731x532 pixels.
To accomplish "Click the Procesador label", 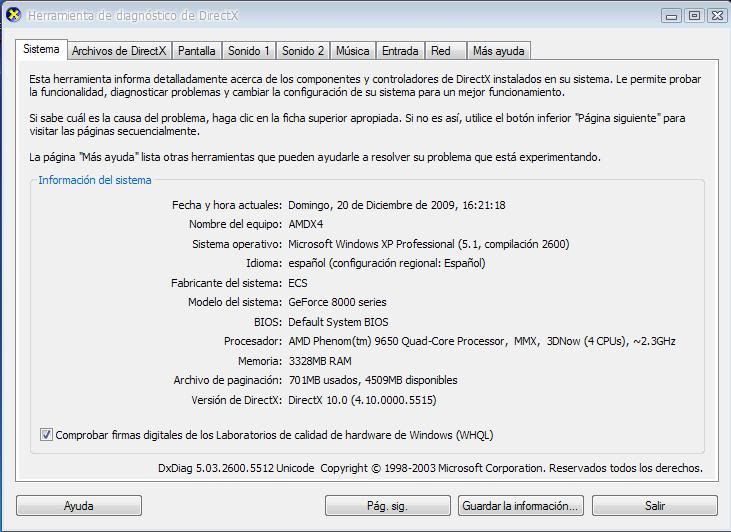I will click(x=253, y=341).
